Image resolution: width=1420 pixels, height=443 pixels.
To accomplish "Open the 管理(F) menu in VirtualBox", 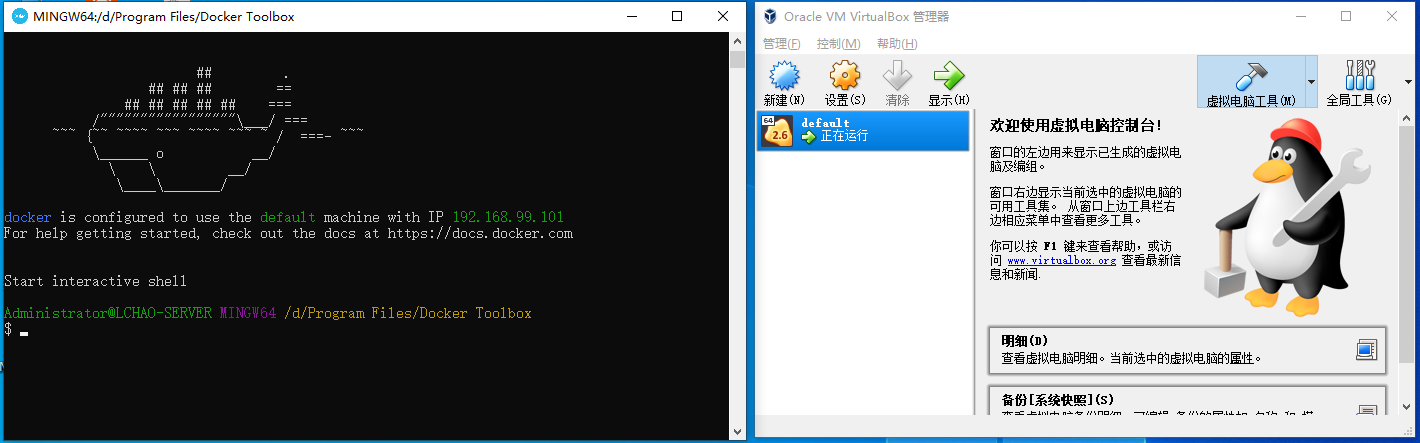I will (781, 44).
